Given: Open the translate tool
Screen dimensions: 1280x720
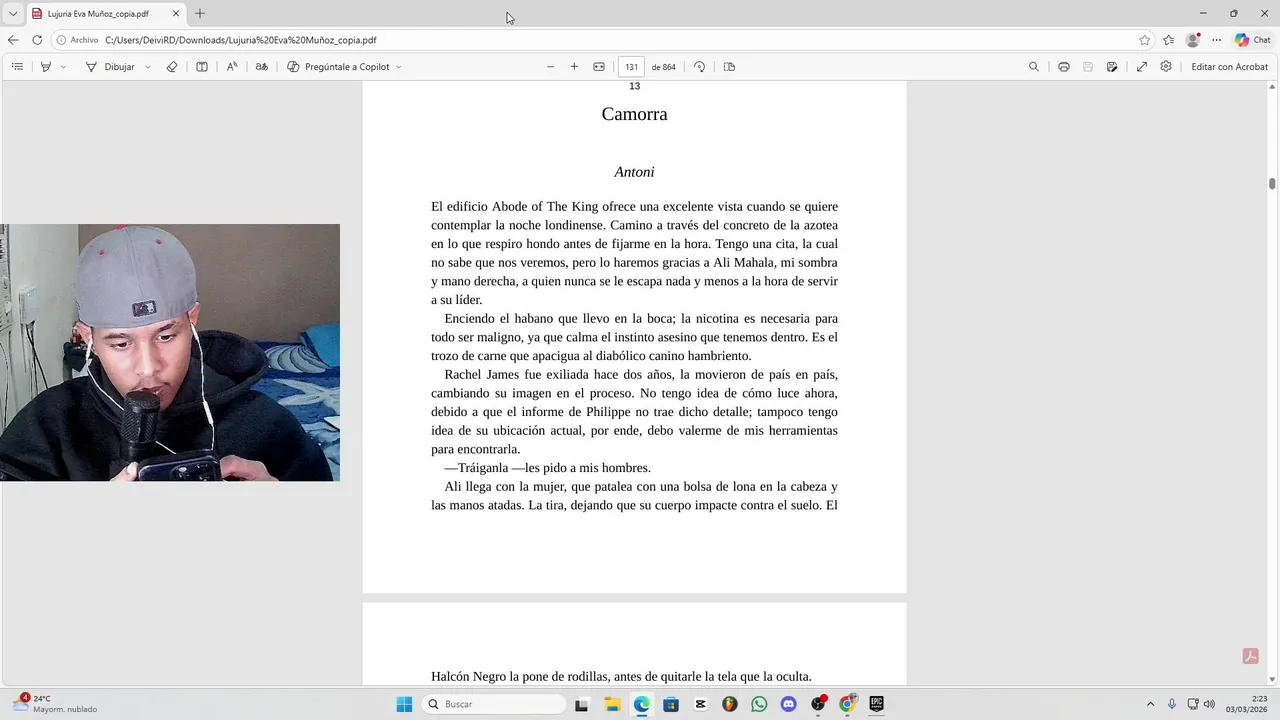Looking at the screenshot, I should pyautogui.click(x=262, y=67).
